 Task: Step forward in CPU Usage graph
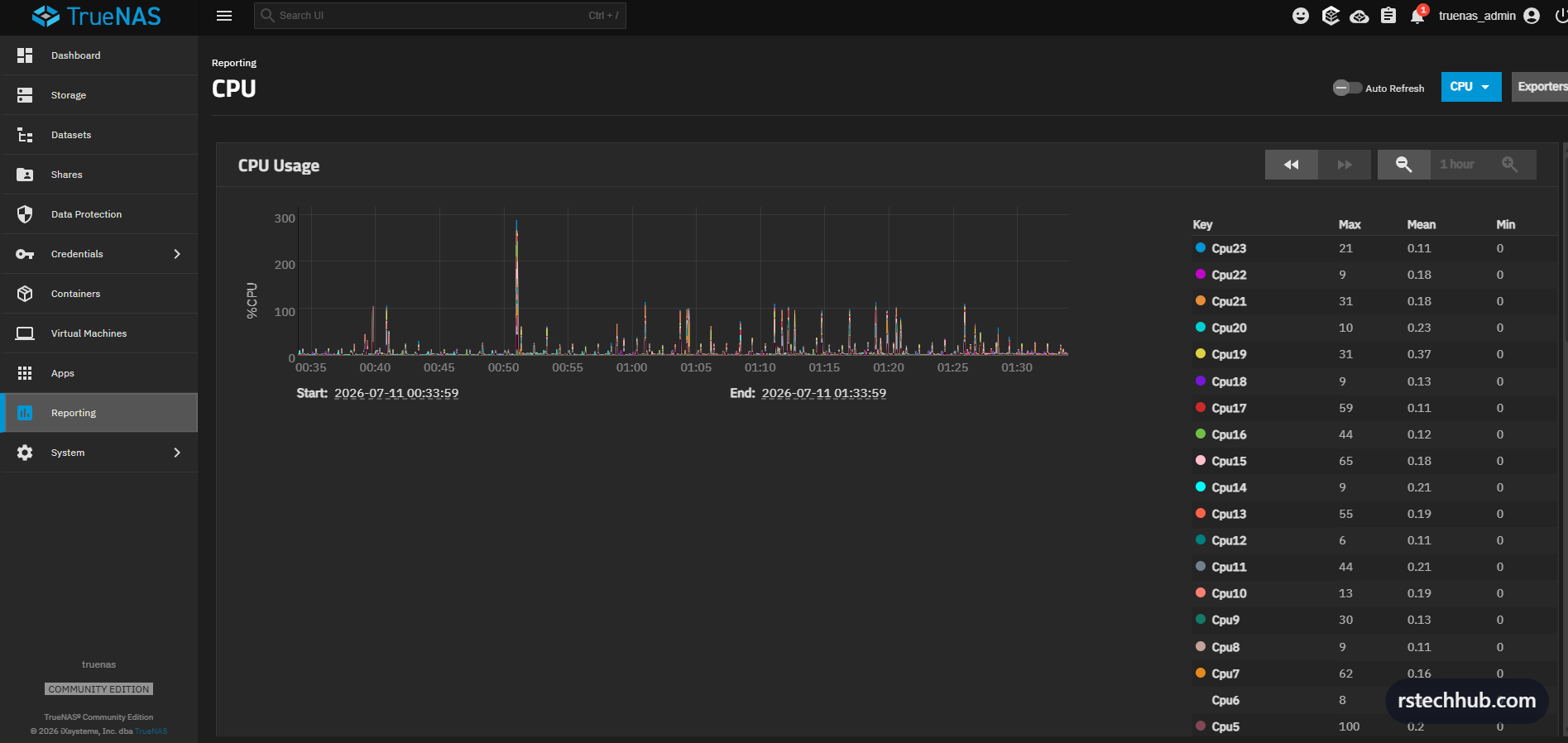click(x=1345, y=165)
